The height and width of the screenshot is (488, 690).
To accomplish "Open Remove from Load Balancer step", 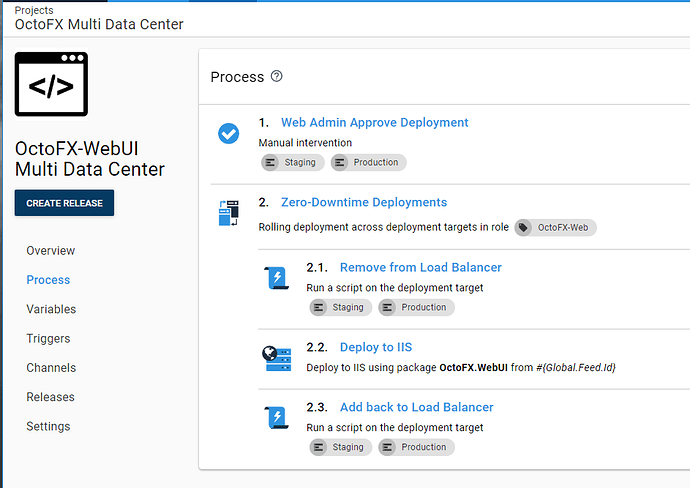I will 421,267.
